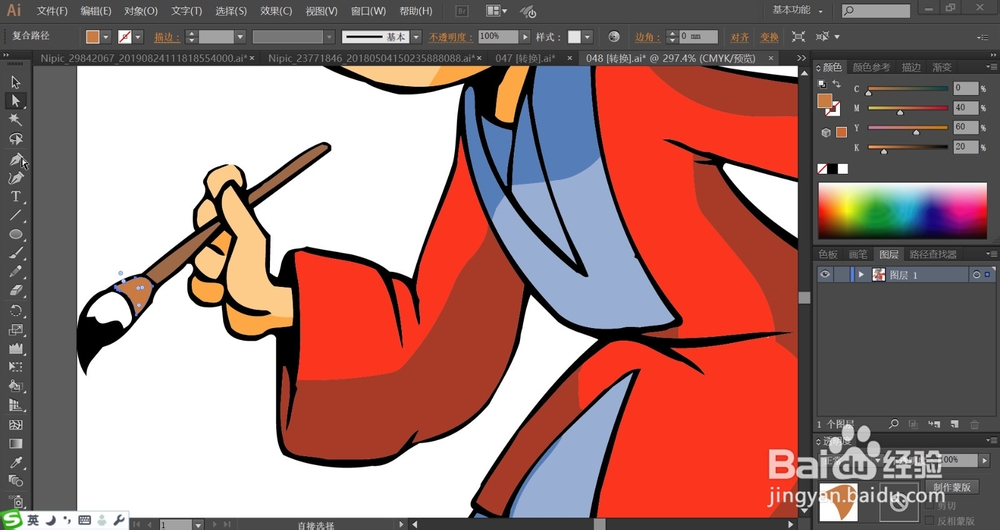Viewport: 1000px width, 530px height.
Task: Click the Create New Layer icon
Action: [x=955, y=423]
